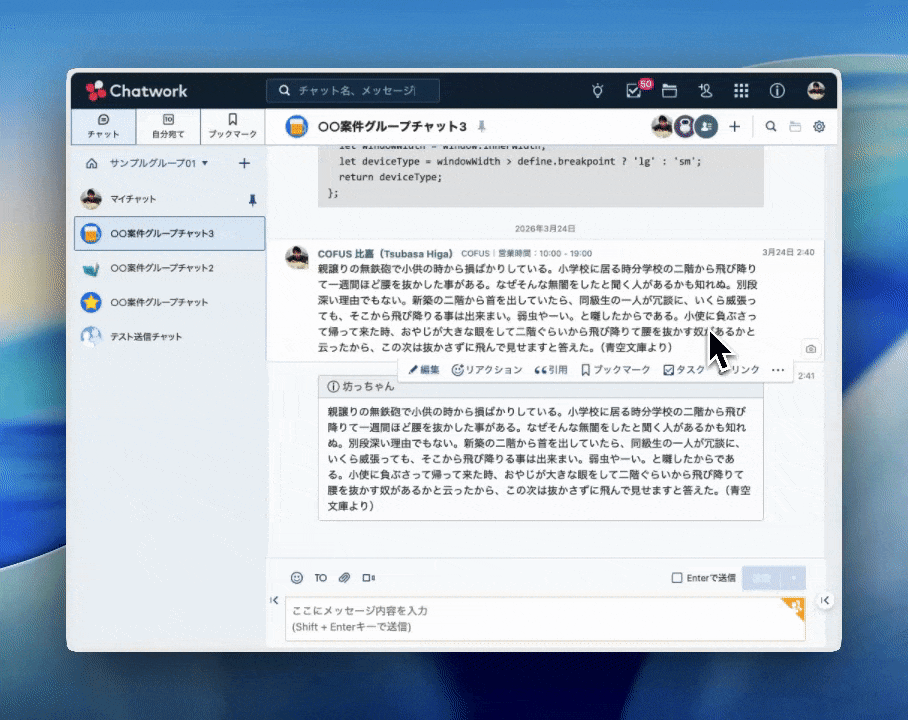The image size is (908, 720).
Task: Click リアクション on message toolbar
Action: pyautogui.click(x=487, y=370)
